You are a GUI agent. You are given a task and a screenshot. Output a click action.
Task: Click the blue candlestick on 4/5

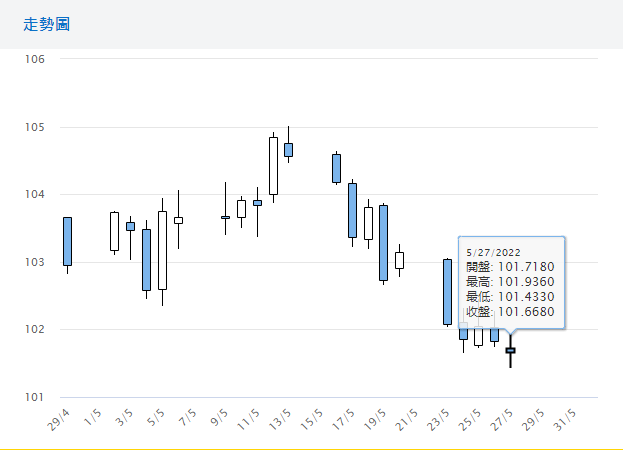coord(146,259)
